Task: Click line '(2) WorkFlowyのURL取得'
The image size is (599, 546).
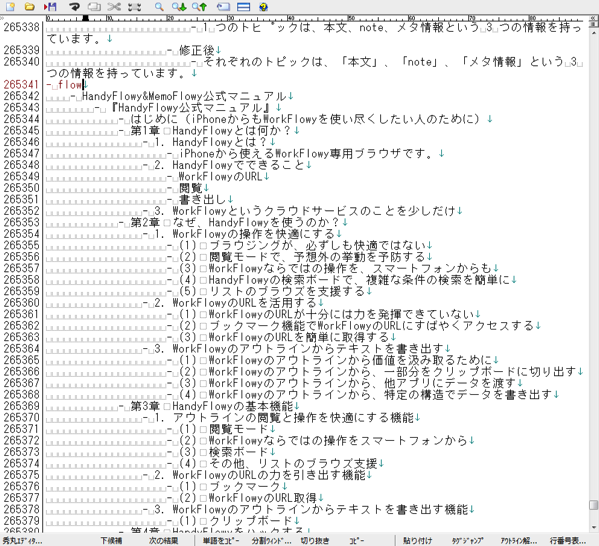Action: click(248, 497)
